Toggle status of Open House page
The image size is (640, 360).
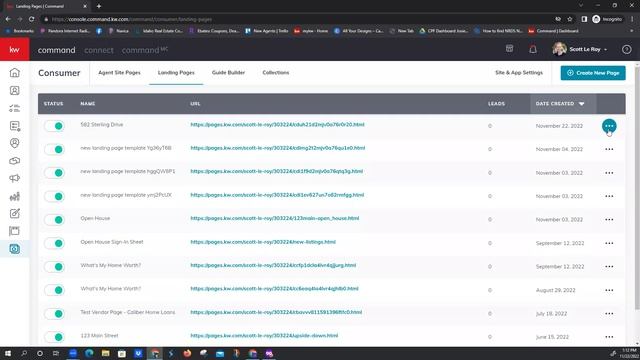[54, 220]
